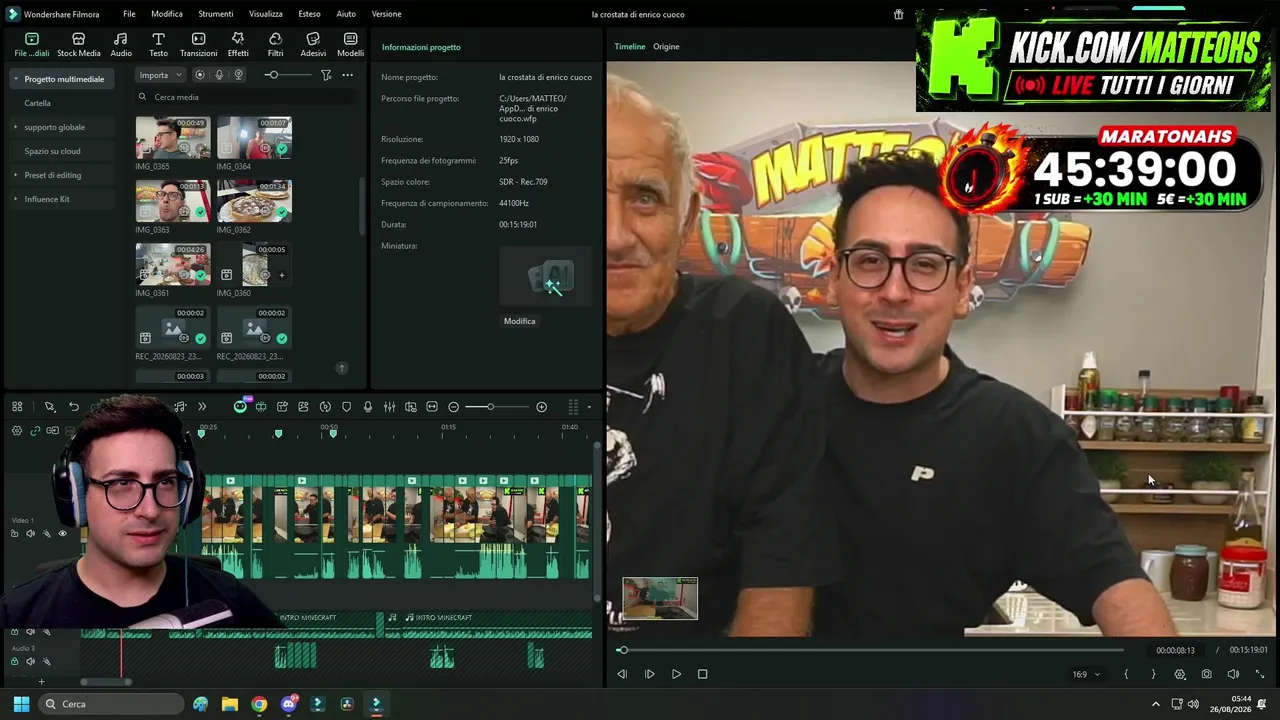The image size is (1280, 720).
Task: Open the Versione menu
Action: [386, 14]
